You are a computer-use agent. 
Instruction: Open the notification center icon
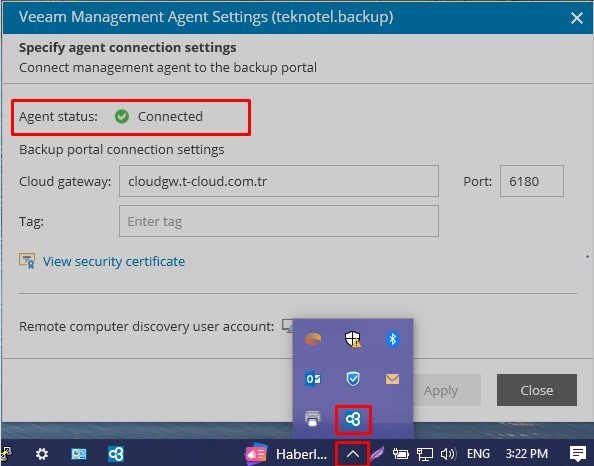point(578,453)
